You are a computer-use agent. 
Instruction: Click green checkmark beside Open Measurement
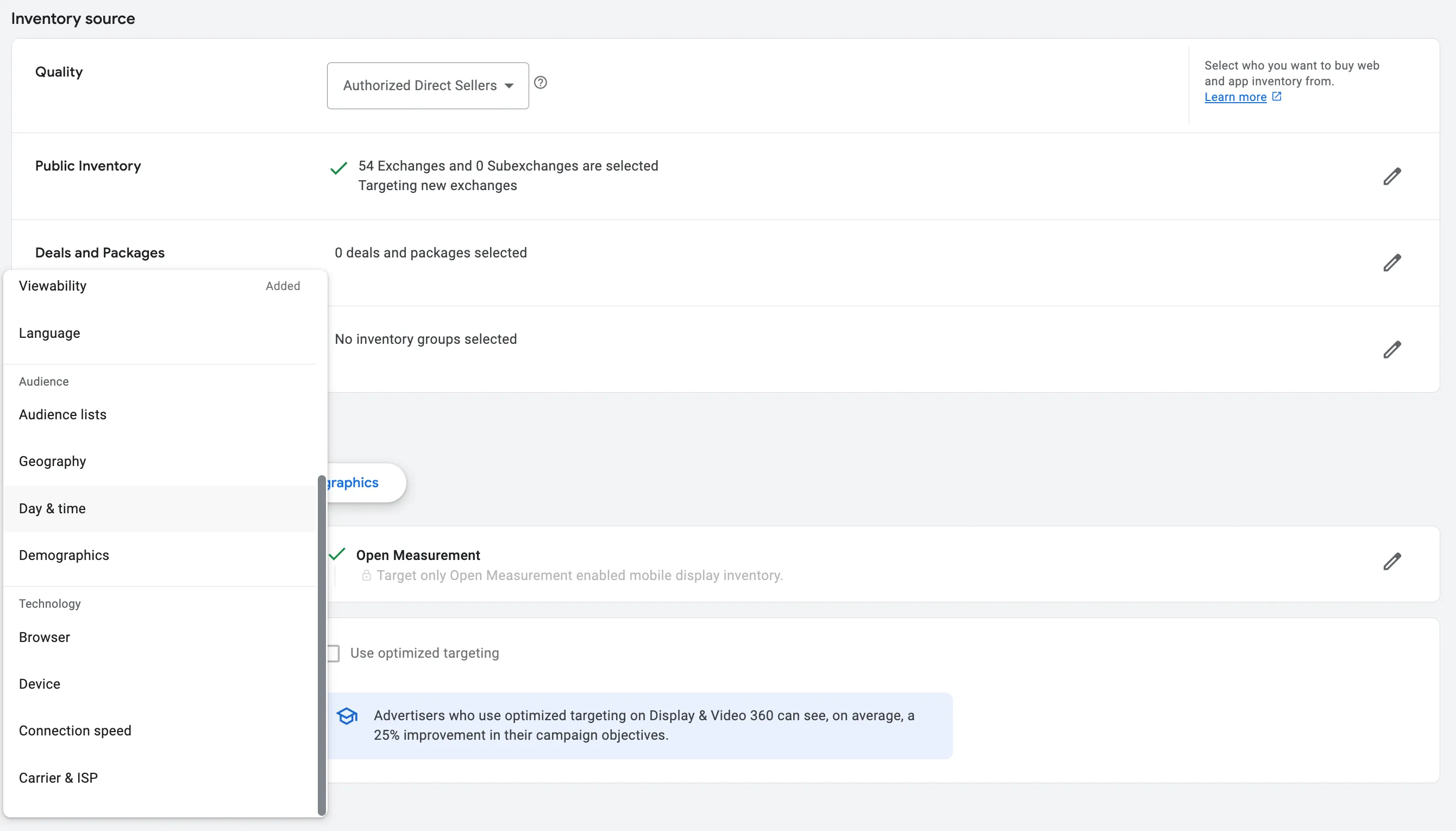[337, 553]
